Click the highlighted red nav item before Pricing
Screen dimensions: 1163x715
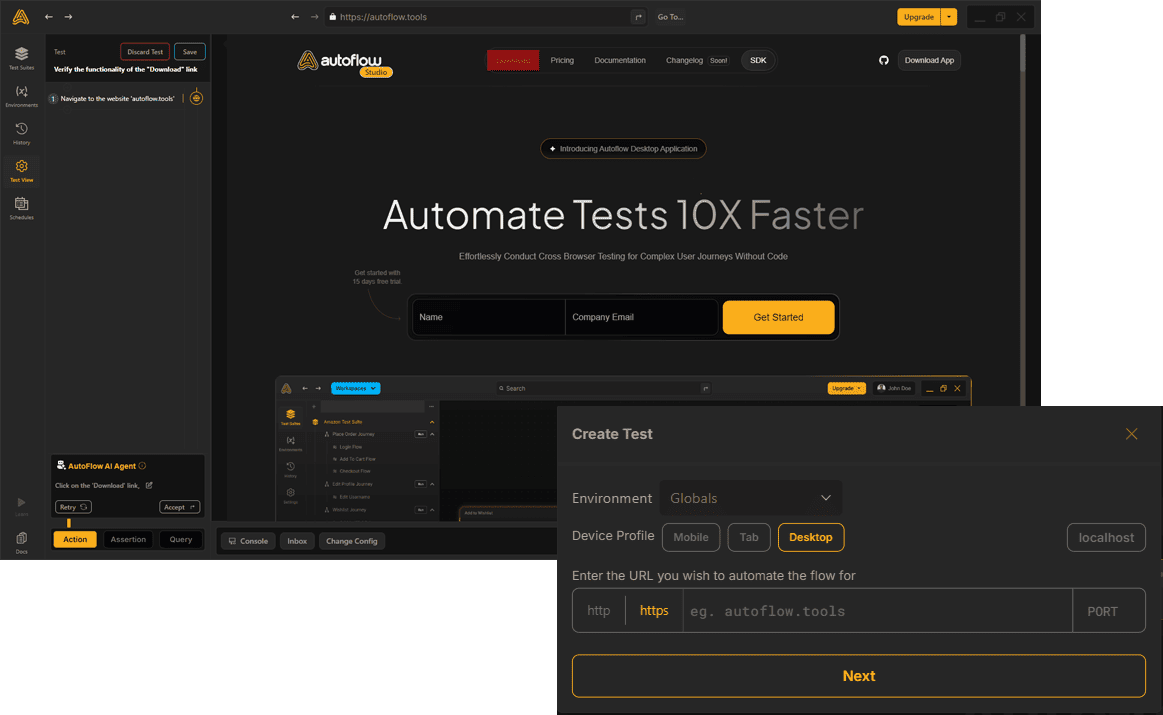tap(513, 60)
